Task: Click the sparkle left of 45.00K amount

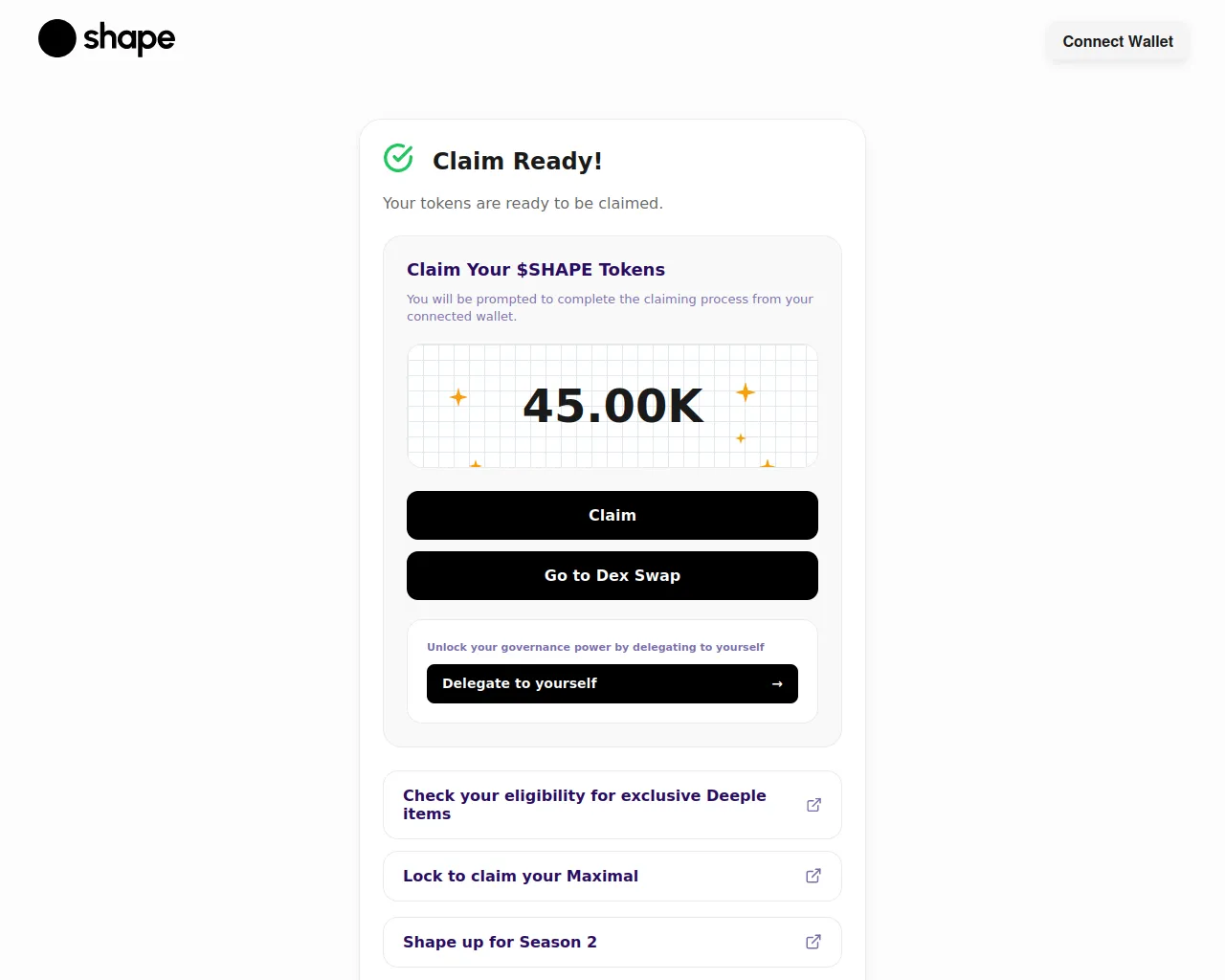Action: [x=458, y=396]
